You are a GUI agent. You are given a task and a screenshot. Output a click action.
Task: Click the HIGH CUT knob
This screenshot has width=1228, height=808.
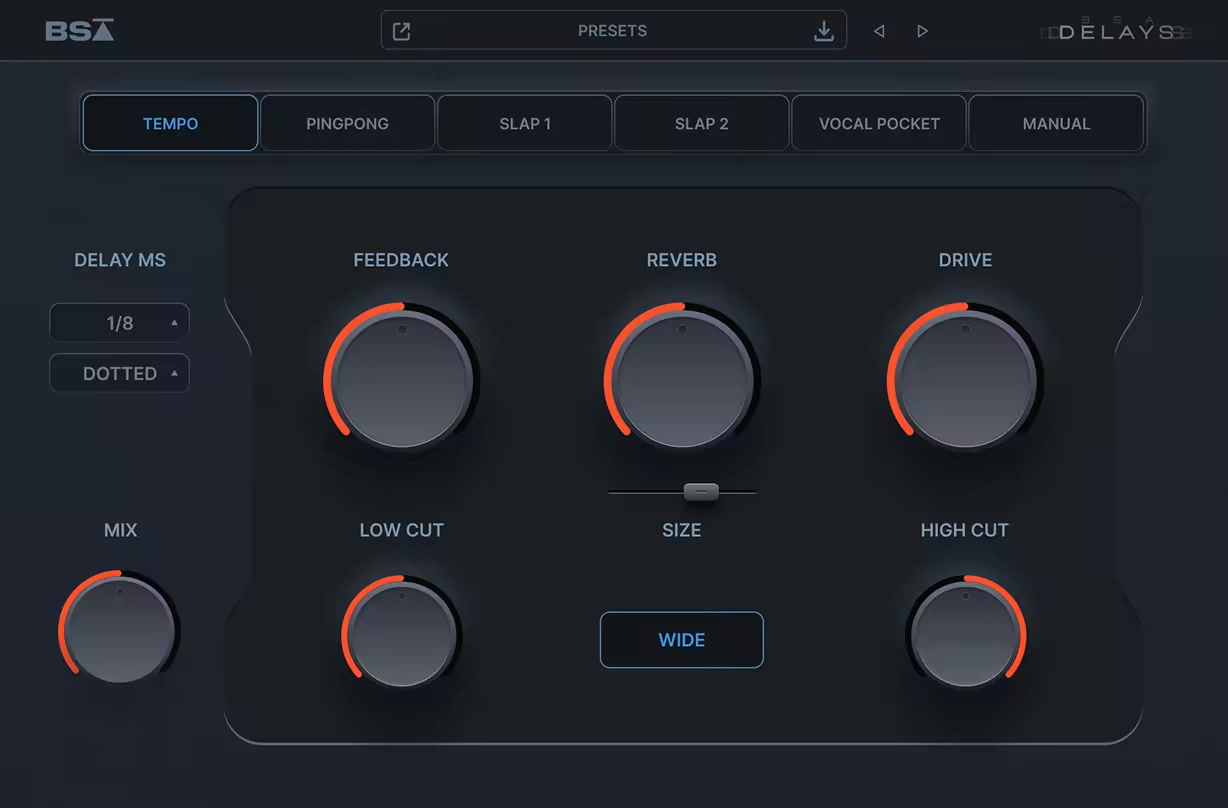[x=965, y=634]
